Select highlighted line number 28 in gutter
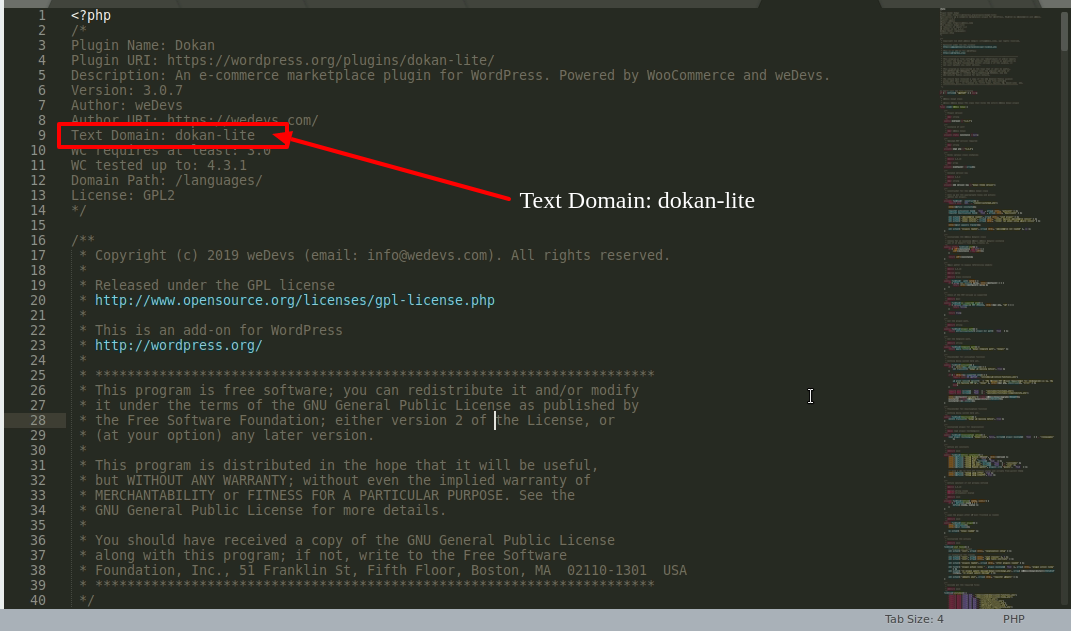1071x631 pixels. (x=38, y=421)
